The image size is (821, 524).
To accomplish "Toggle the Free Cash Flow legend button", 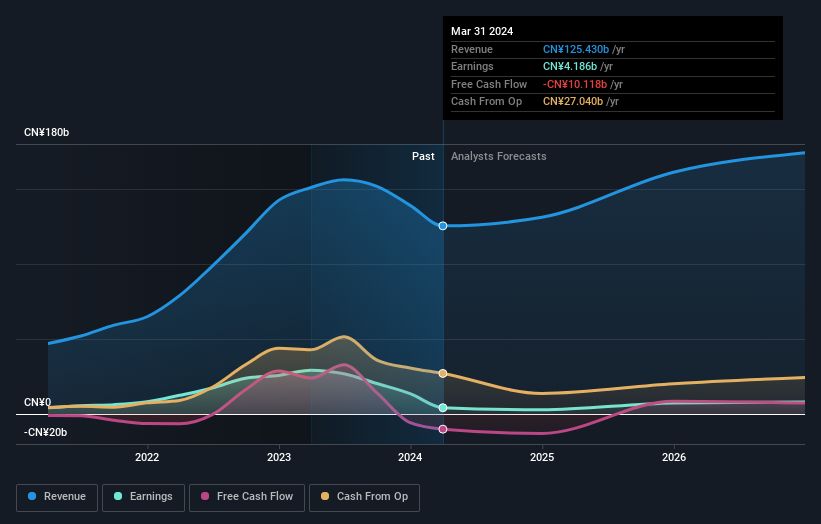I will click(247, 497).
